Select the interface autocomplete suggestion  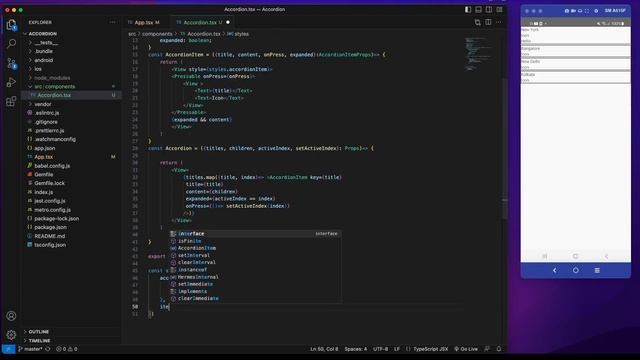(256, 234)
